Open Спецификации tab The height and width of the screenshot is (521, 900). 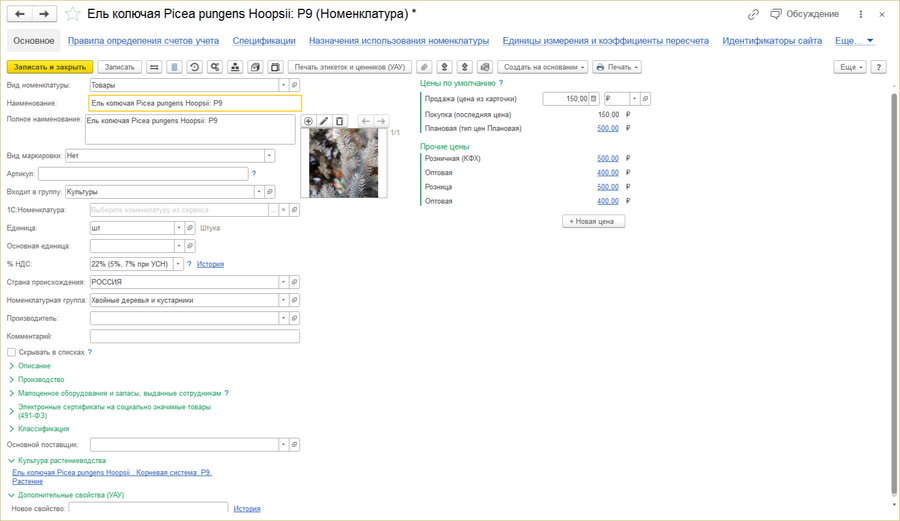pyautogui.click(x=264, y=41)
